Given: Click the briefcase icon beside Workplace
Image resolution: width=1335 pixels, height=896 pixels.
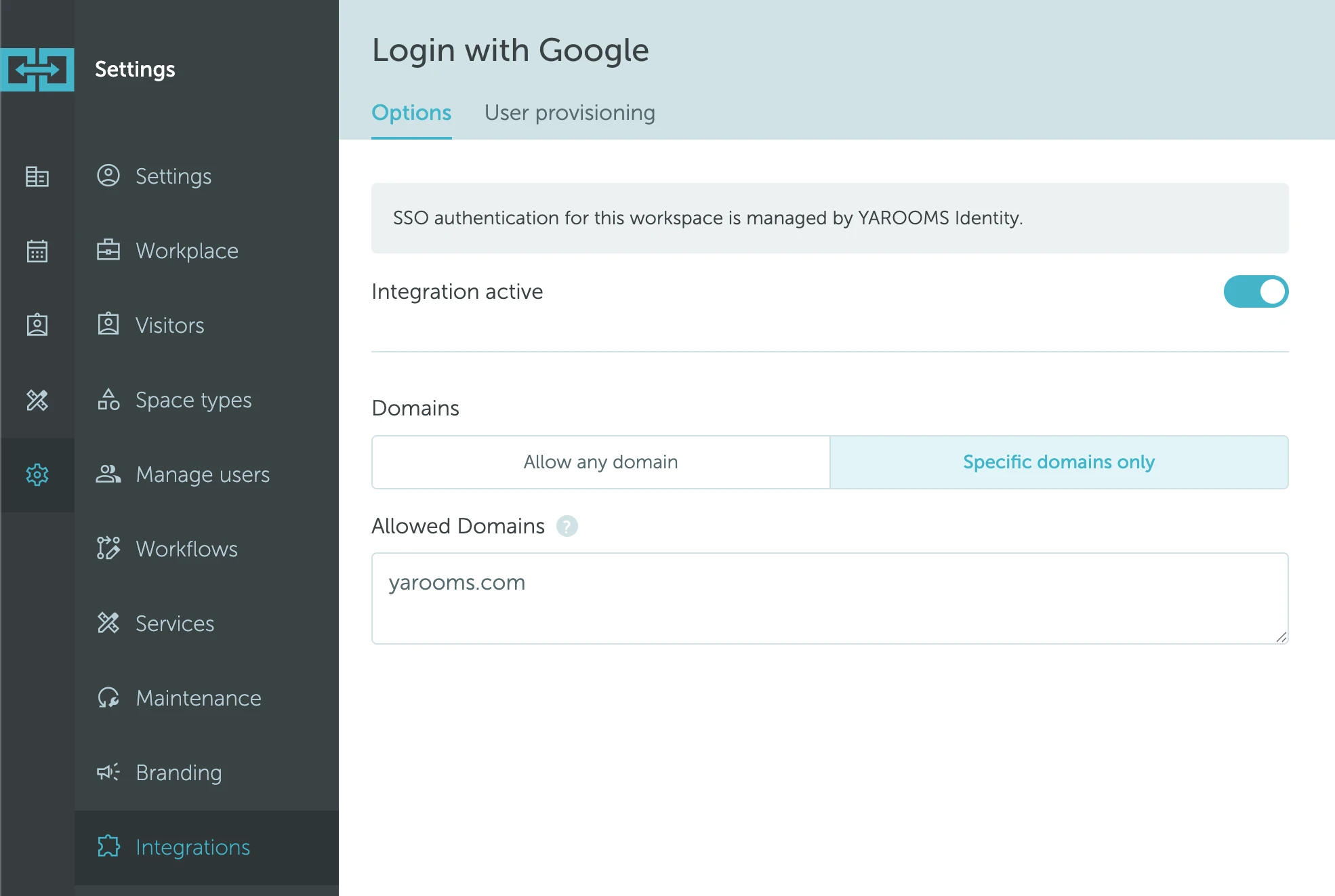Looking at the screenshot, I should pyautogui.click(x=108, y=250).
